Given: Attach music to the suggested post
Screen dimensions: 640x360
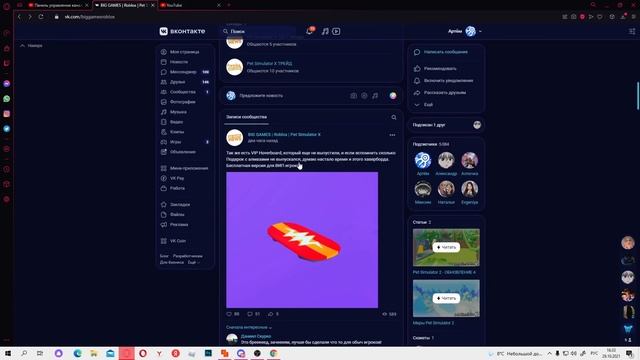Looking at the screenshot, I should tap(375, 96).
